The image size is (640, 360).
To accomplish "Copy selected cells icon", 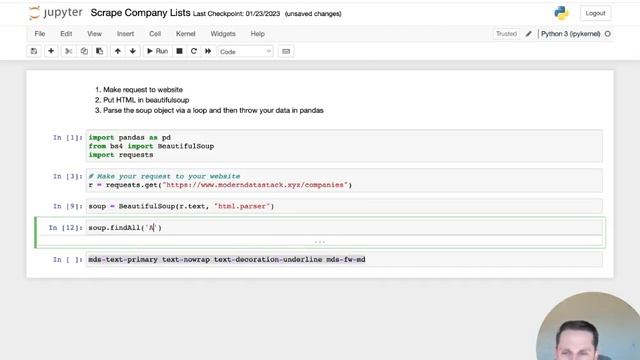I will click(x=84, y=51).
